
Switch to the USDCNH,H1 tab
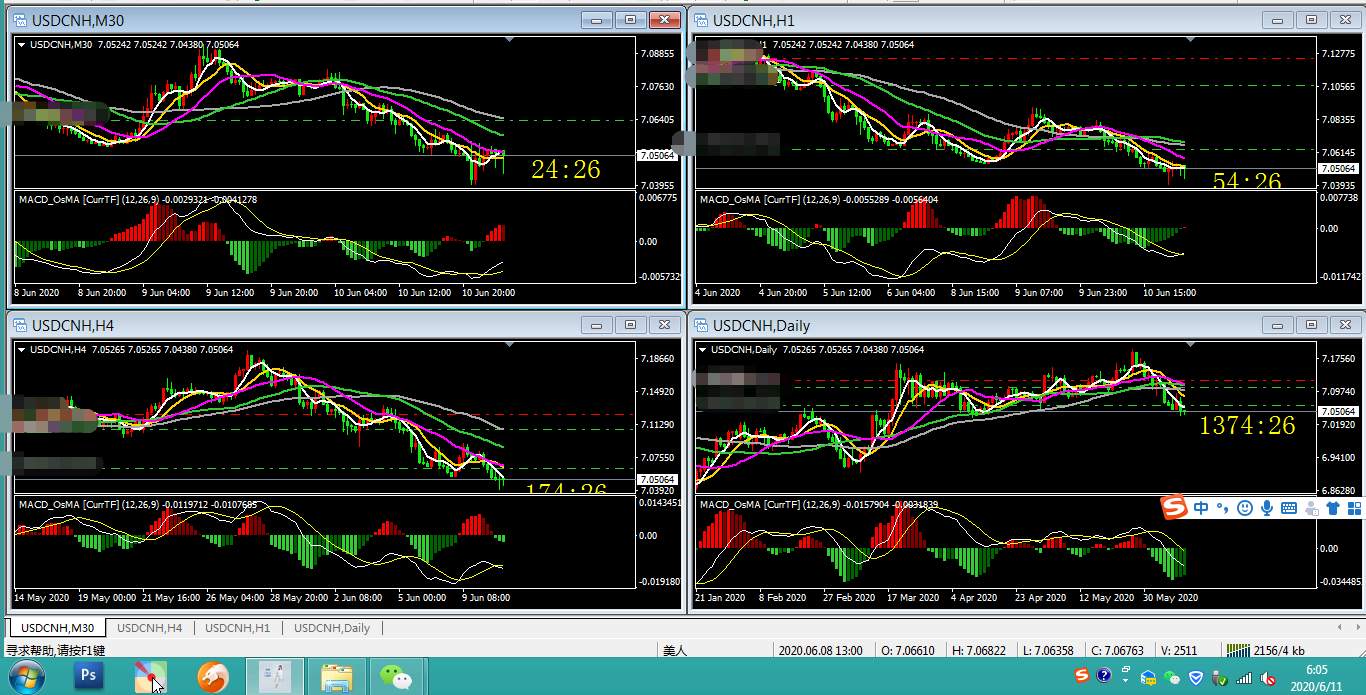pos(237,628)
